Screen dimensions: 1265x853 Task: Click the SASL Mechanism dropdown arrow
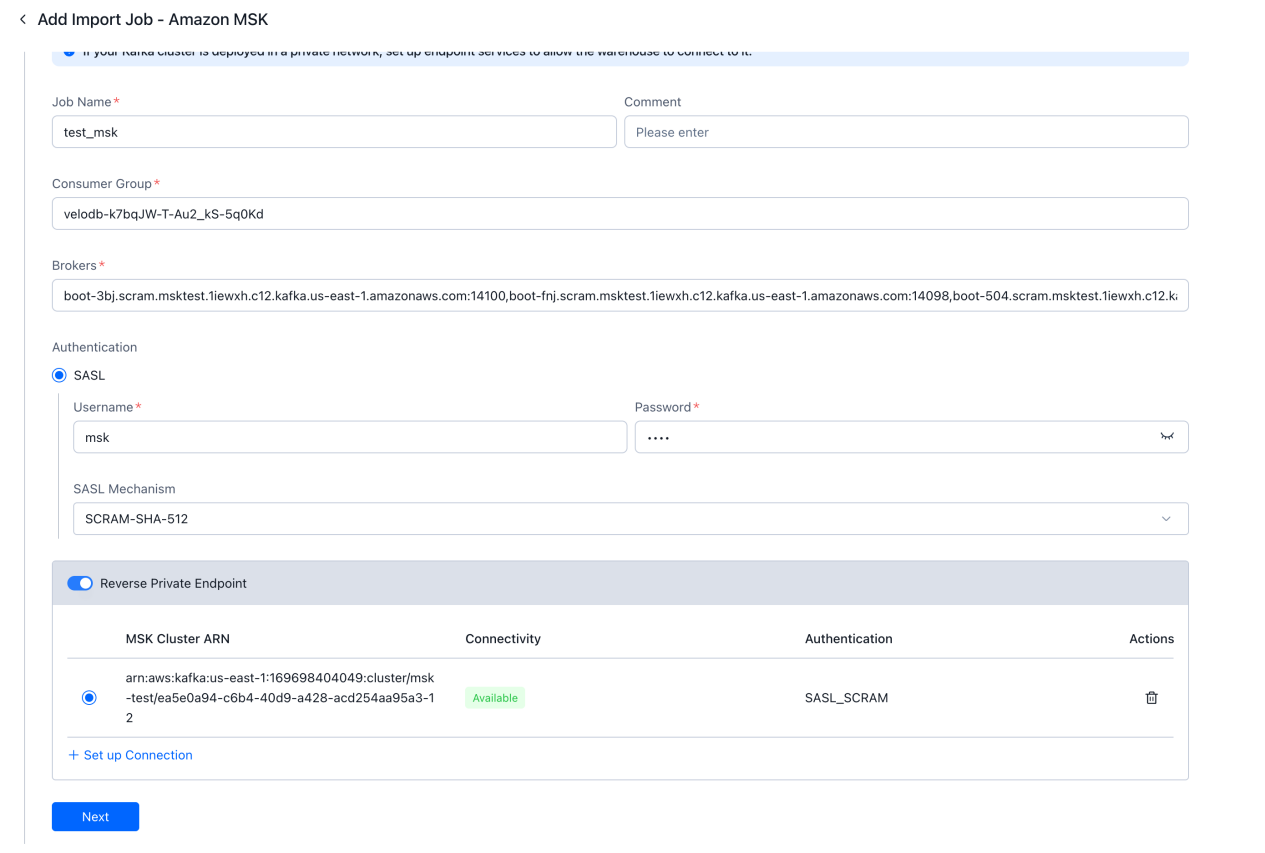click(x=1166, y=519)
